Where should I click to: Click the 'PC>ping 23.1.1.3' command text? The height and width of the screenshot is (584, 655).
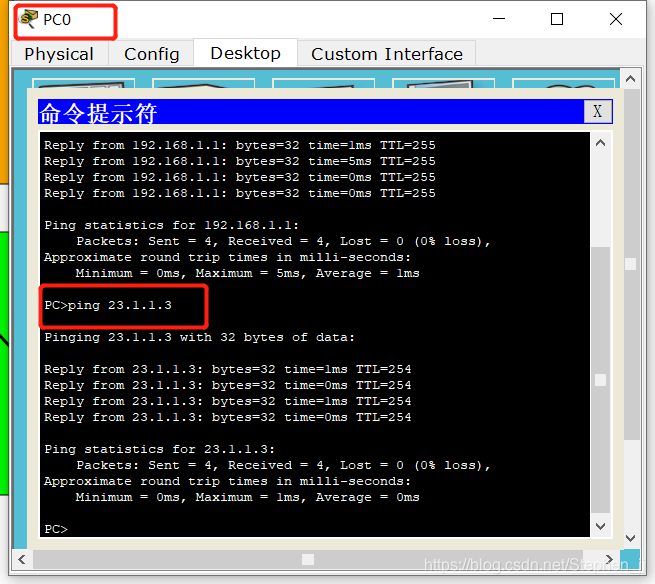pos(108,305)
